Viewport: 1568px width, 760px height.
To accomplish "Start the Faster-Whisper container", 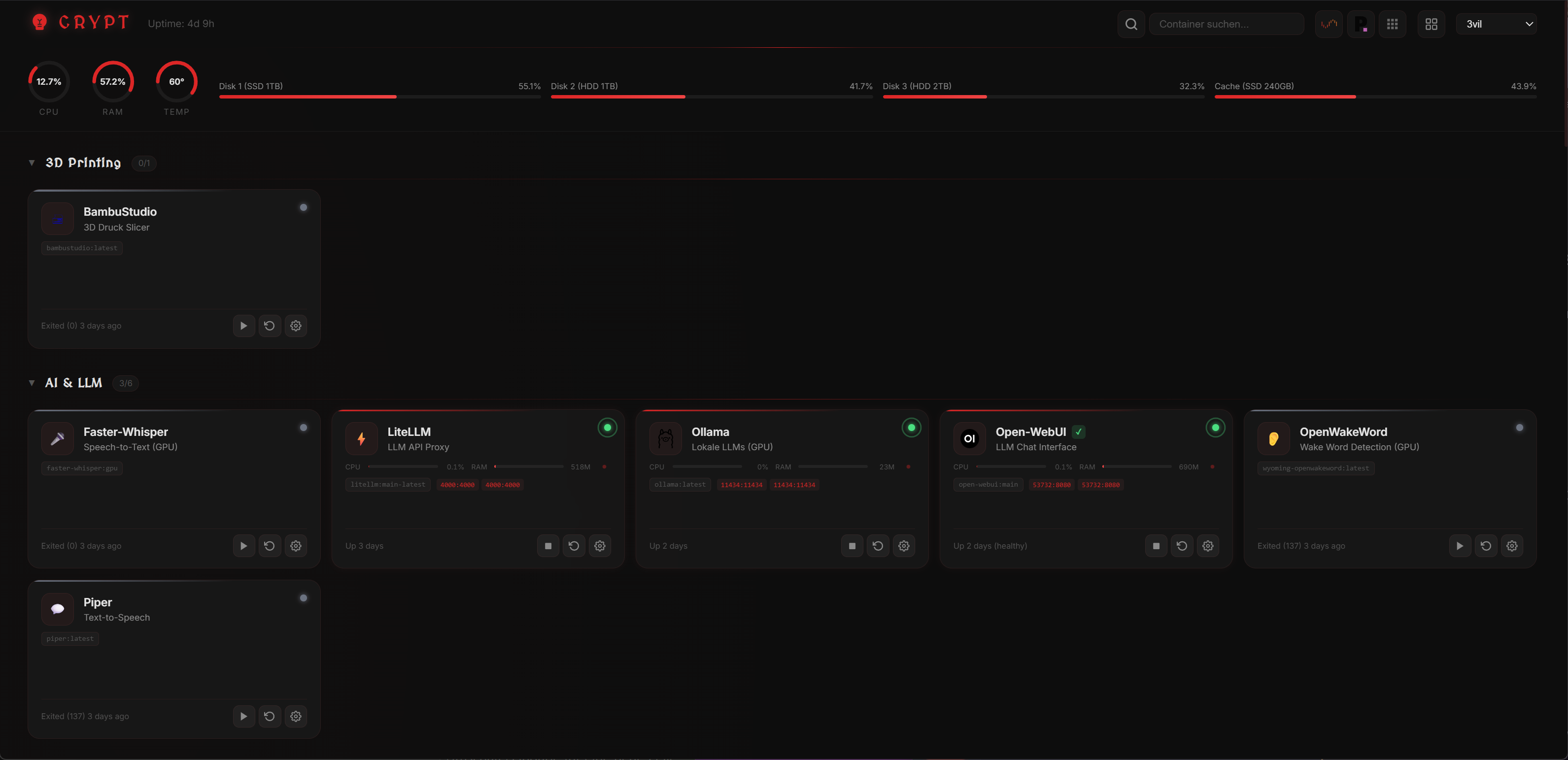I will click(243, 546).
